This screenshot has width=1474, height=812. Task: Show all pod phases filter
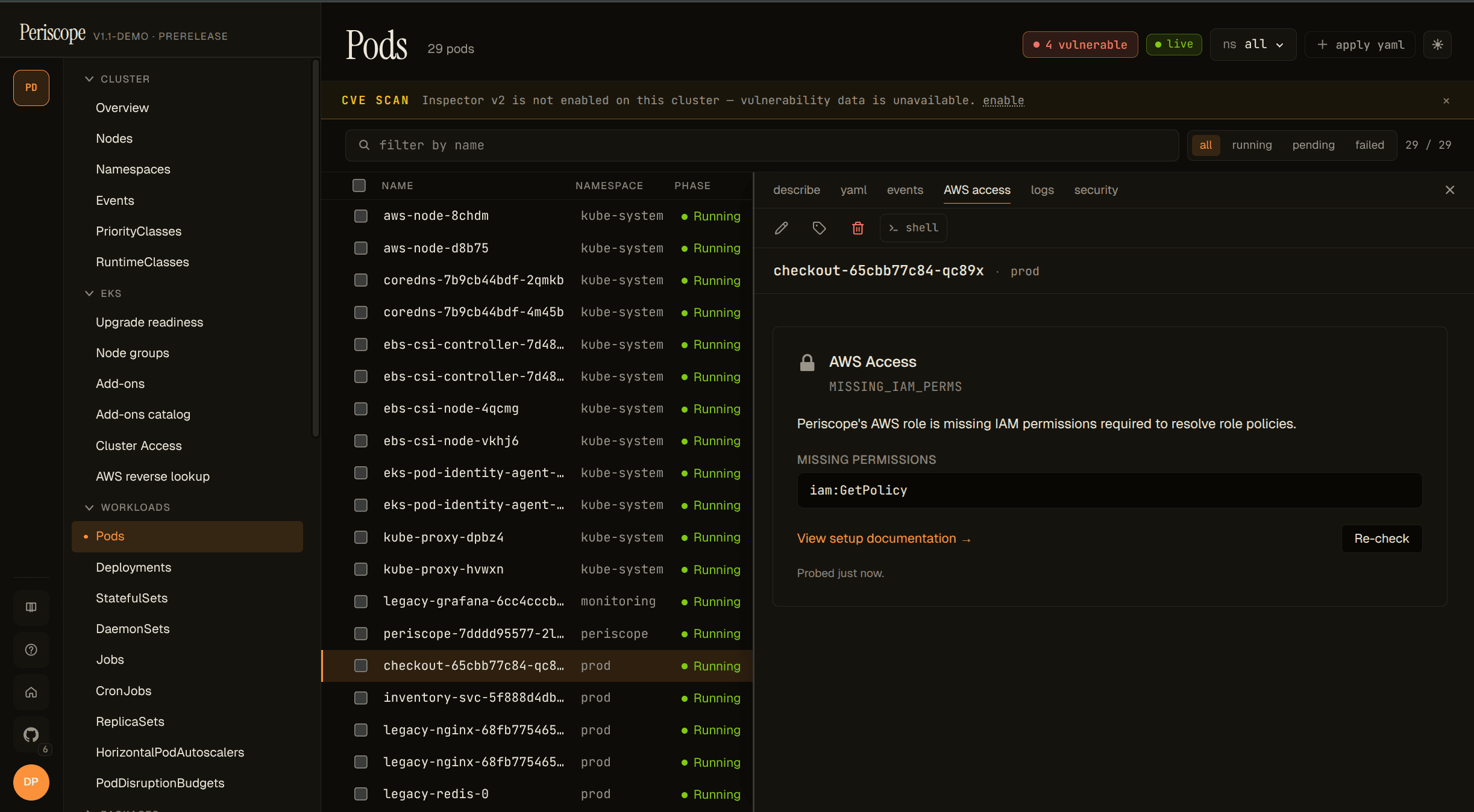1205,145
